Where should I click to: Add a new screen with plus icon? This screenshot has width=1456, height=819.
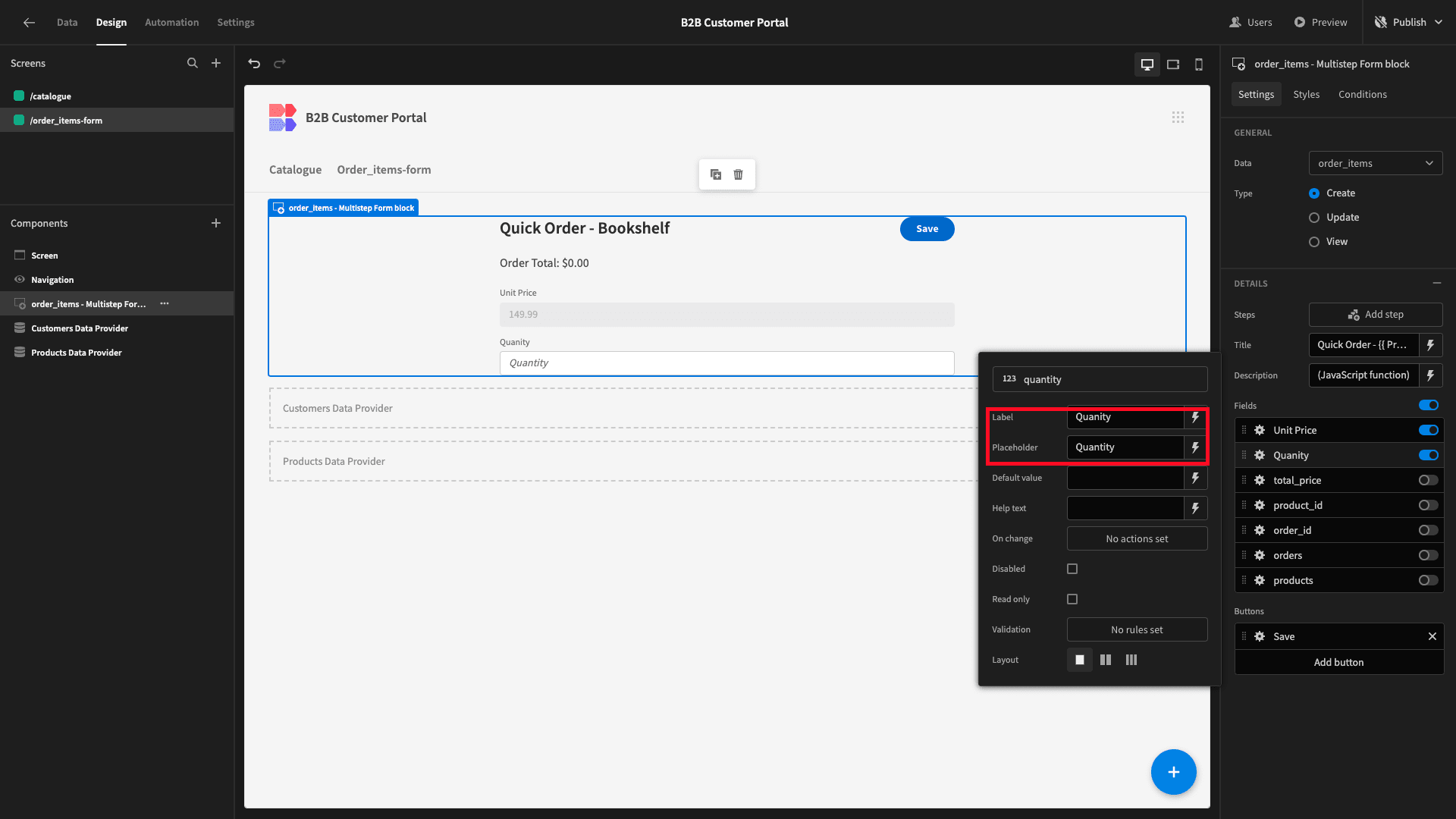tap(216, 64)
